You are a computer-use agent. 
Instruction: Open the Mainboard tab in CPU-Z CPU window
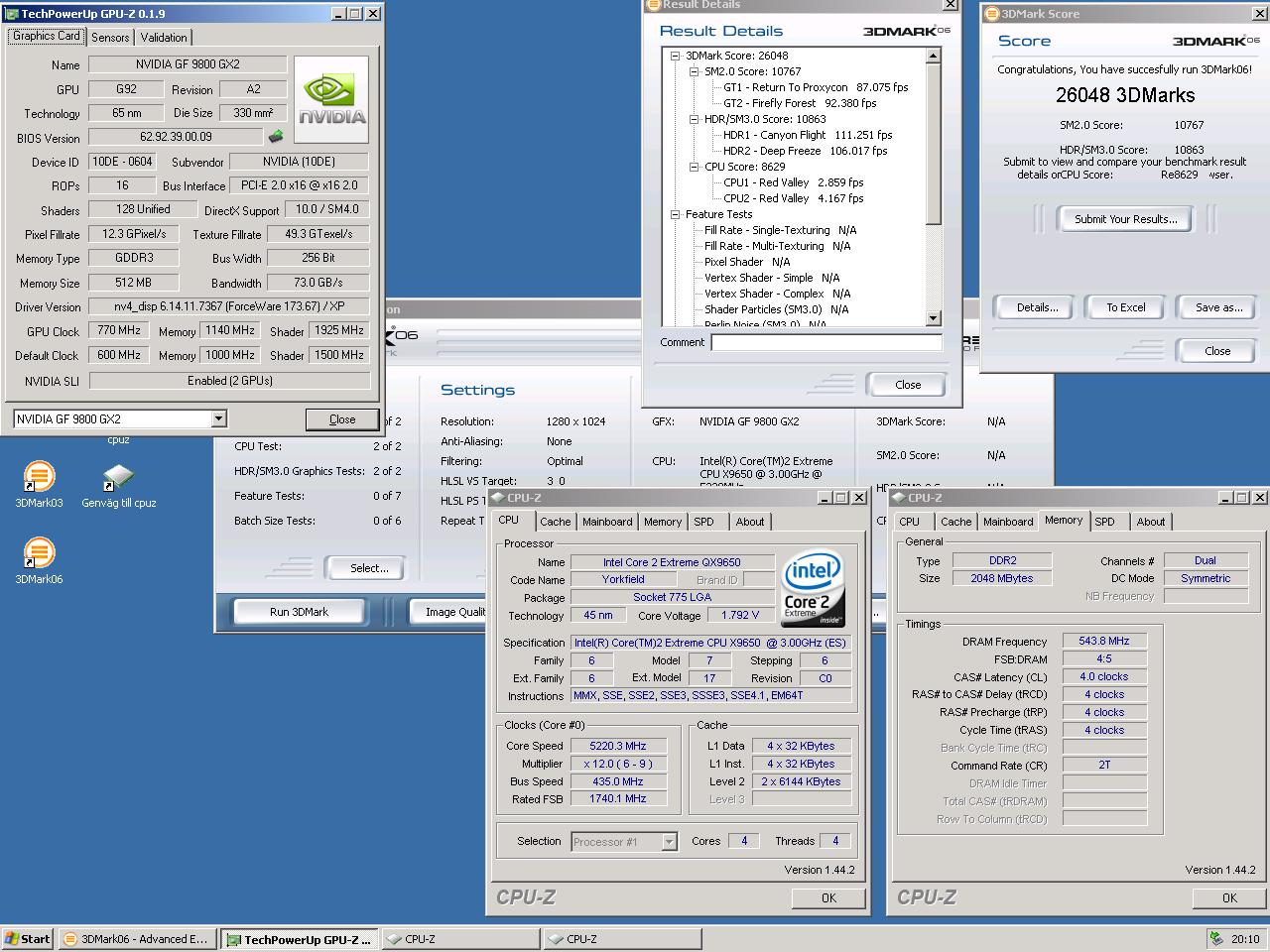point(607,522)
